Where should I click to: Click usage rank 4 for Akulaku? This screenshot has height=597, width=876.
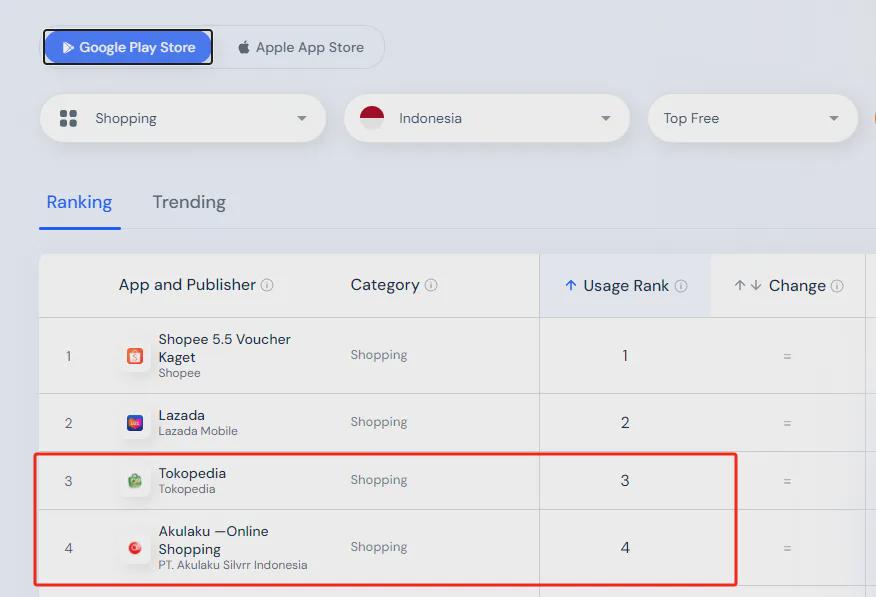(x=625, y=547)
